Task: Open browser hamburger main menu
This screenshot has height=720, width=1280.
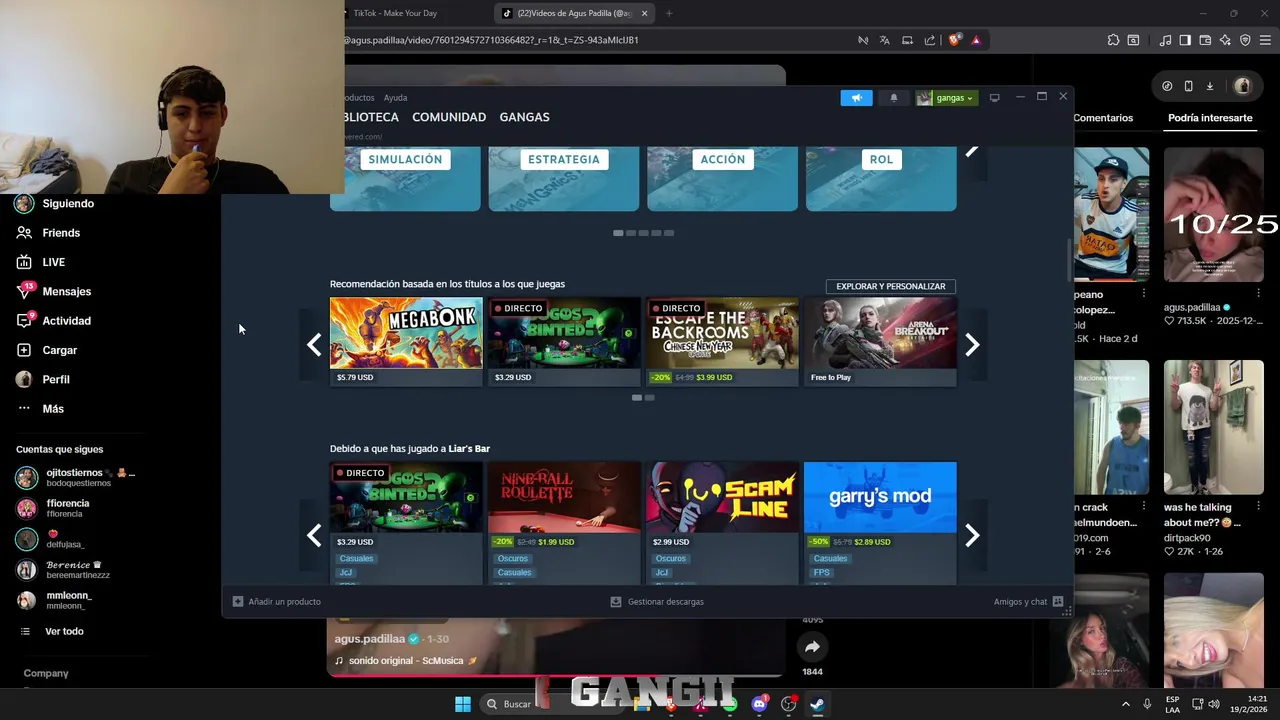Action: click(x=1266, y=40)
